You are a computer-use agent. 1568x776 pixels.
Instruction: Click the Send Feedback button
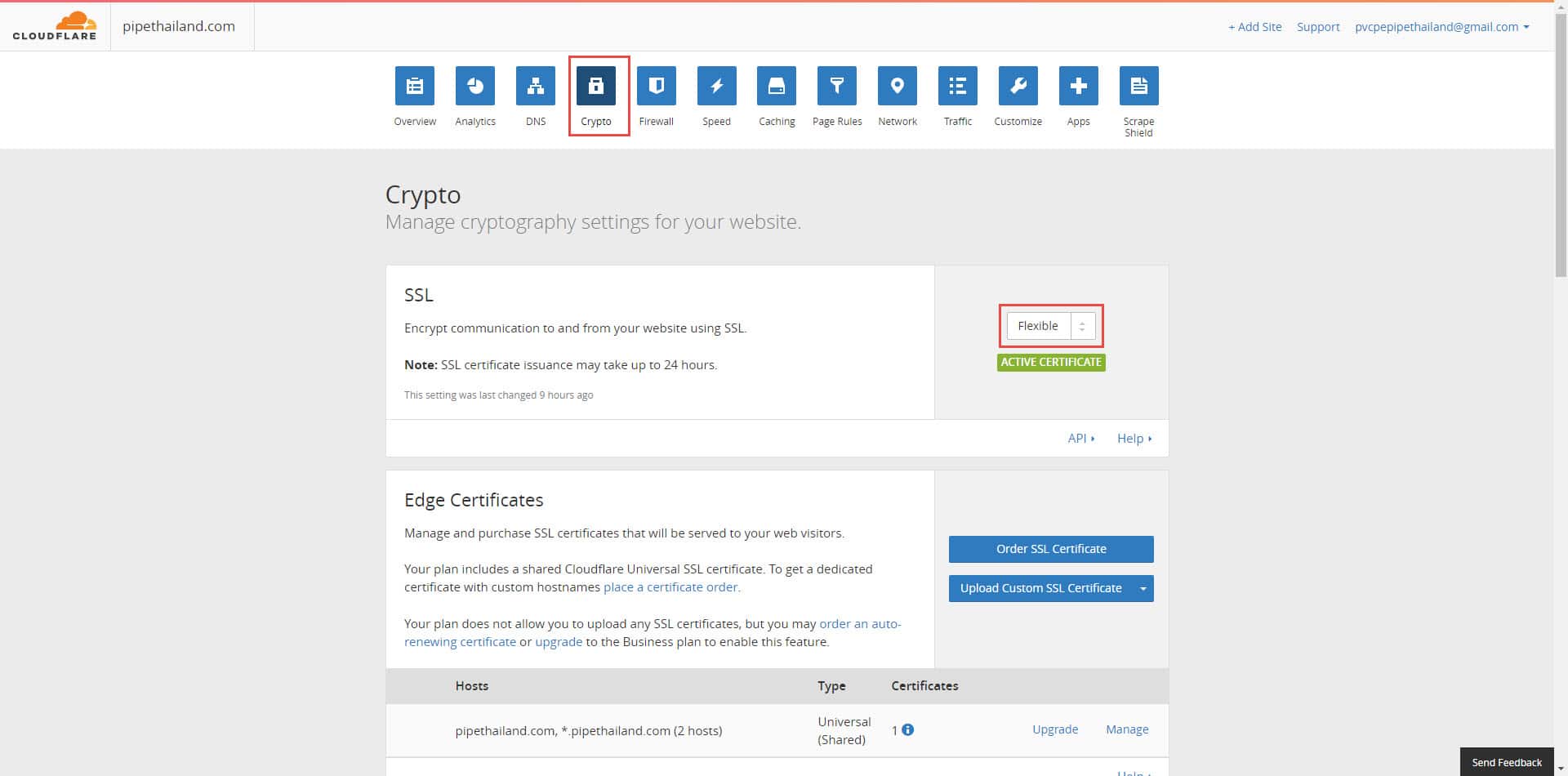(1507, 762)
